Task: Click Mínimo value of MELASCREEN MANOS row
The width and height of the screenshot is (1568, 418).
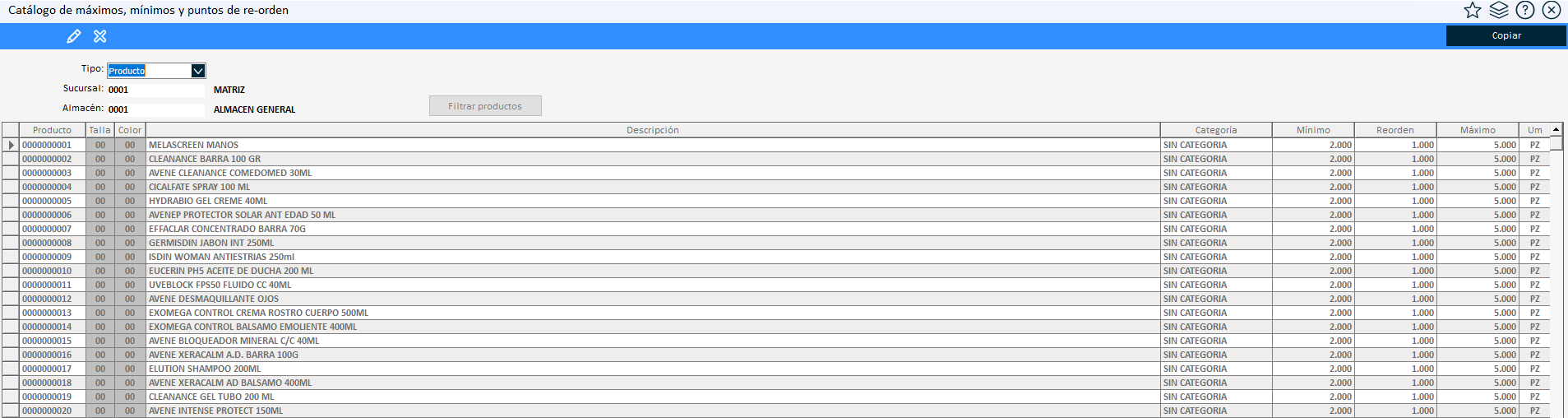Action: tap(1313, 145)
